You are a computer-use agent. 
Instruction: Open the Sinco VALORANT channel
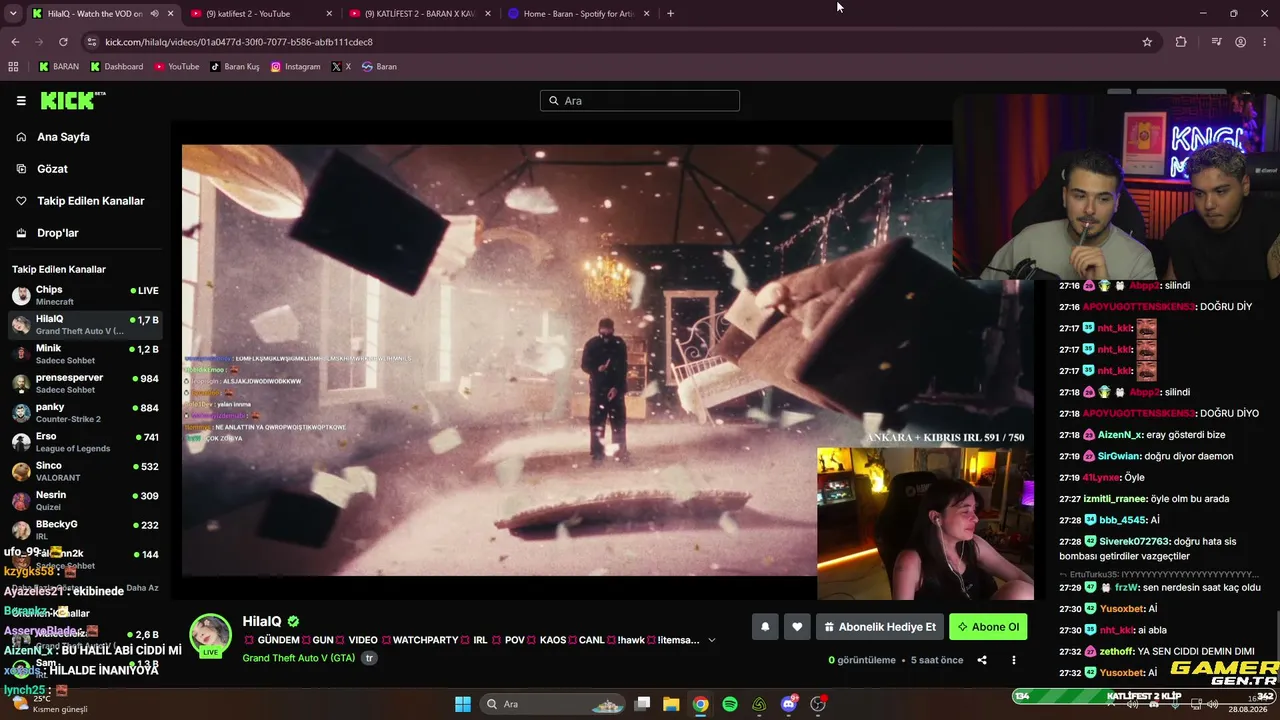pyautogui.click(x=85, y=471)
